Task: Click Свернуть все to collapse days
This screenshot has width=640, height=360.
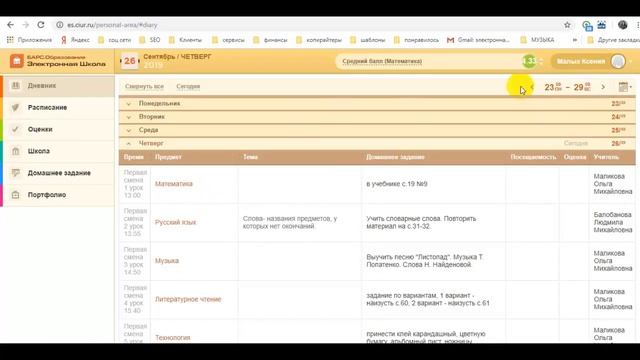Action: tap(144, 87)
